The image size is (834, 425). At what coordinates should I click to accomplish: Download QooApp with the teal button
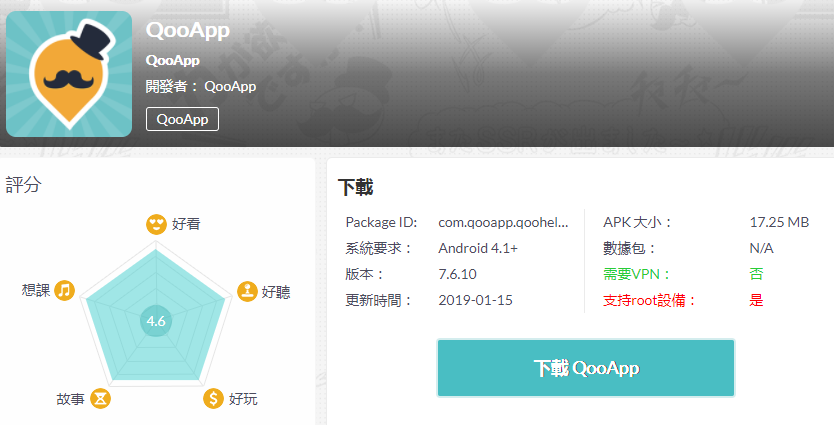pyautogui.click(x=586, y=368)
